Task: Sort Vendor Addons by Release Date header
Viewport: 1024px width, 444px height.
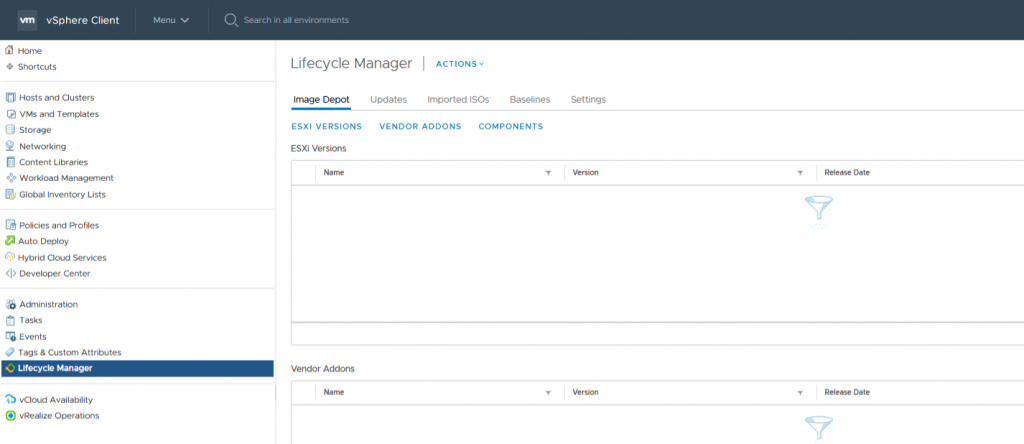Action: coord(847,393)
